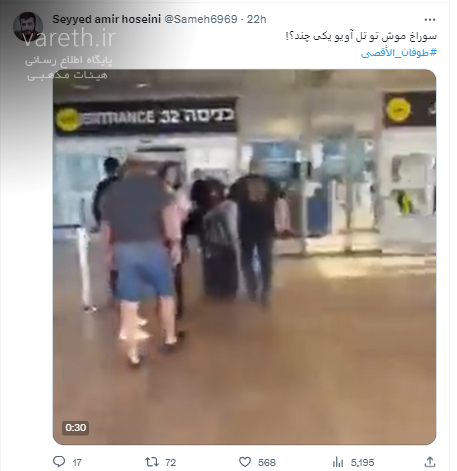Click the retweet count 72
This screenshot has height=471, width=457.
point(170,462)
